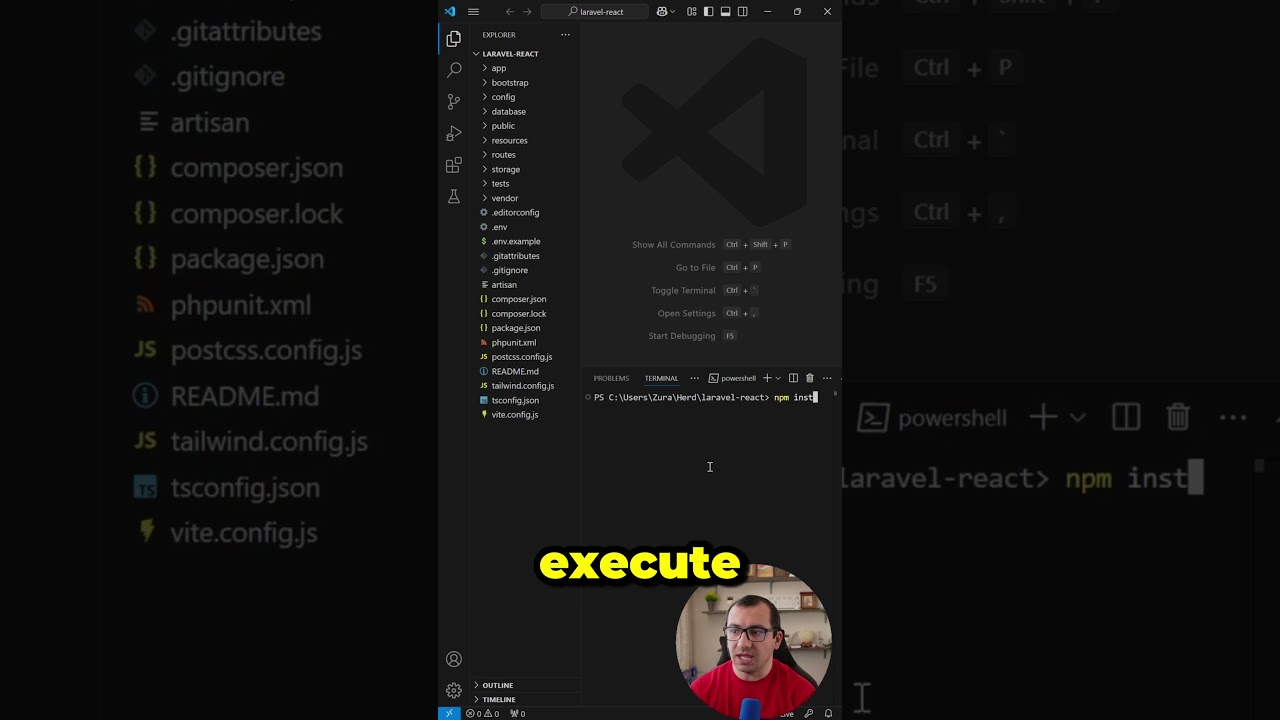Screen dimensions: 1280x720
Task: Split the terminal
Action: tap(793, 378)
